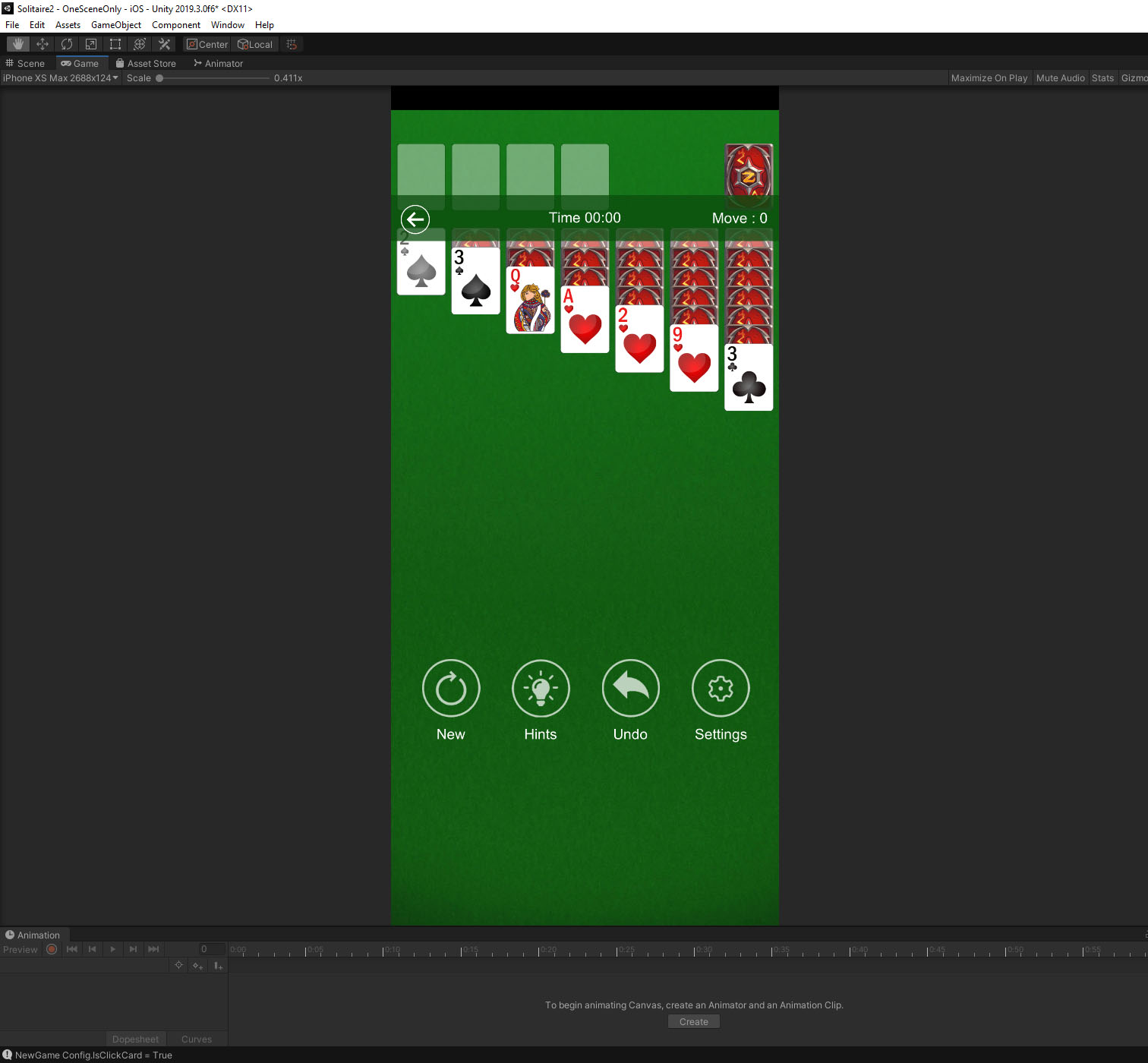Click the Undo arrow icon in the game
Screen dimensions: 1148x1063
coord(630,688)
